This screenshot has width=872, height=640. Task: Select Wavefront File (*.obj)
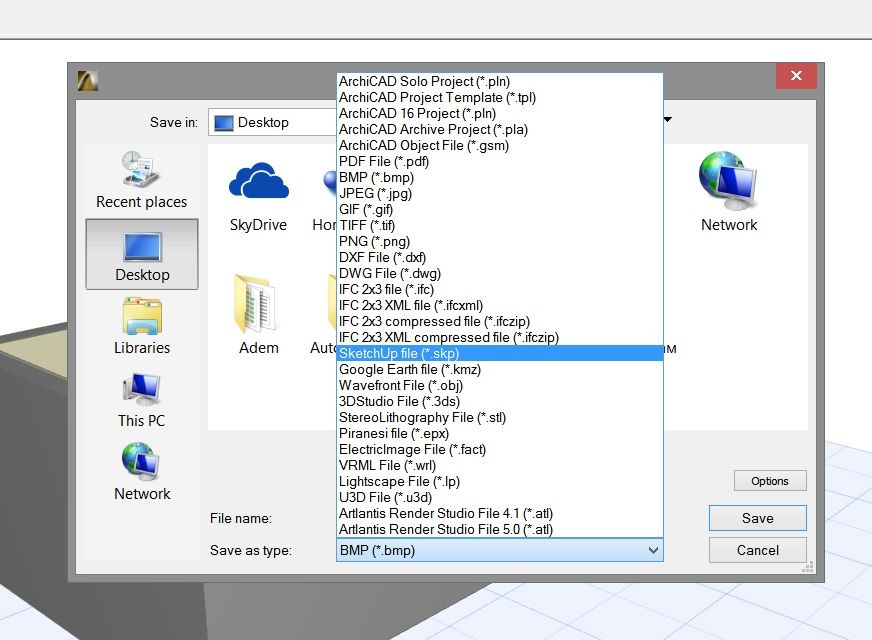[x=500, y=385]
